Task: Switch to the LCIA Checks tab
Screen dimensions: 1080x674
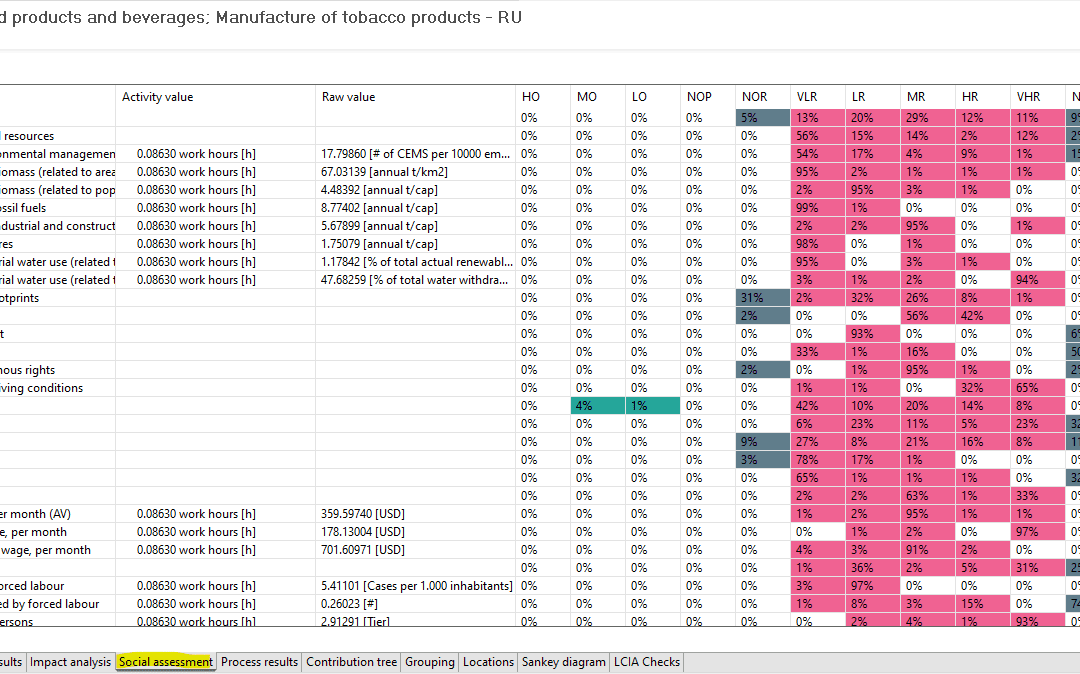Action: click(646, 662)
